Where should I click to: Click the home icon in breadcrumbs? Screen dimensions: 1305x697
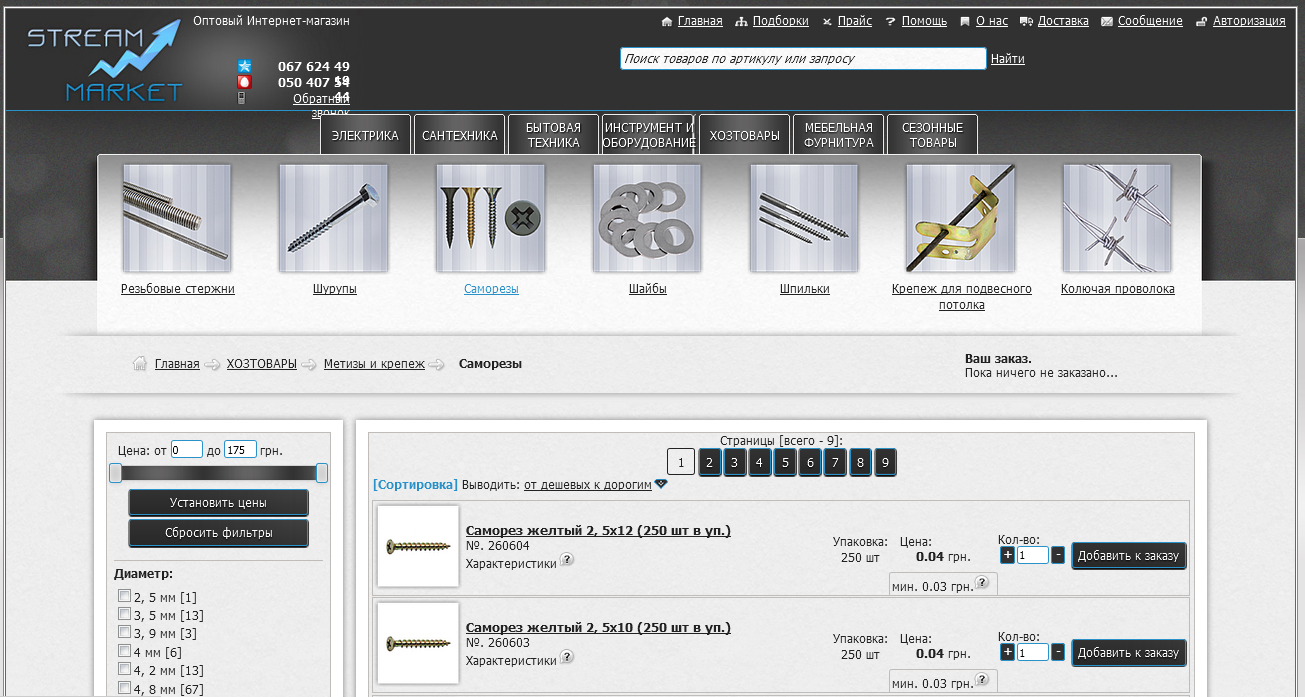(141, 364)
